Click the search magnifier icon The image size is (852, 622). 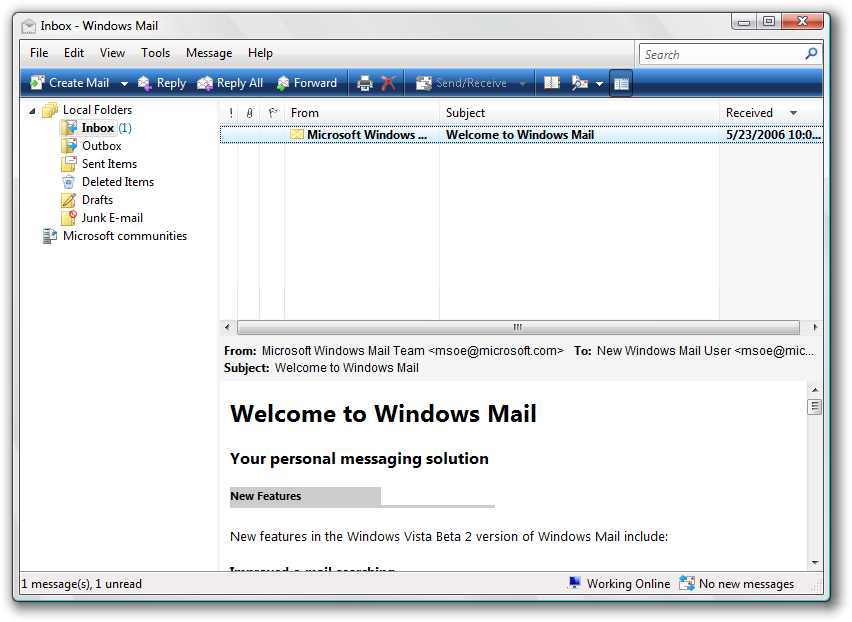[x=811, y=54]
